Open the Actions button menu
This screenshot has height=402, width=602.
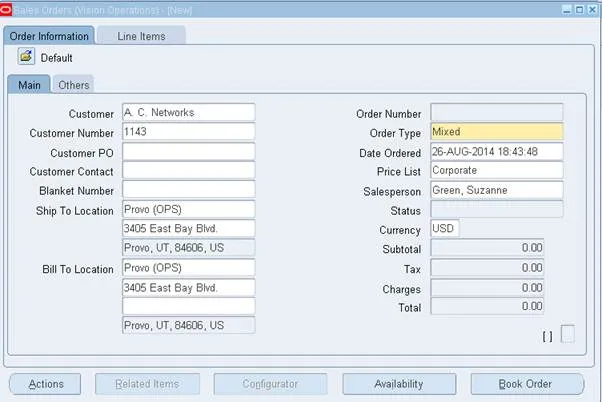[x=45, y=384]
